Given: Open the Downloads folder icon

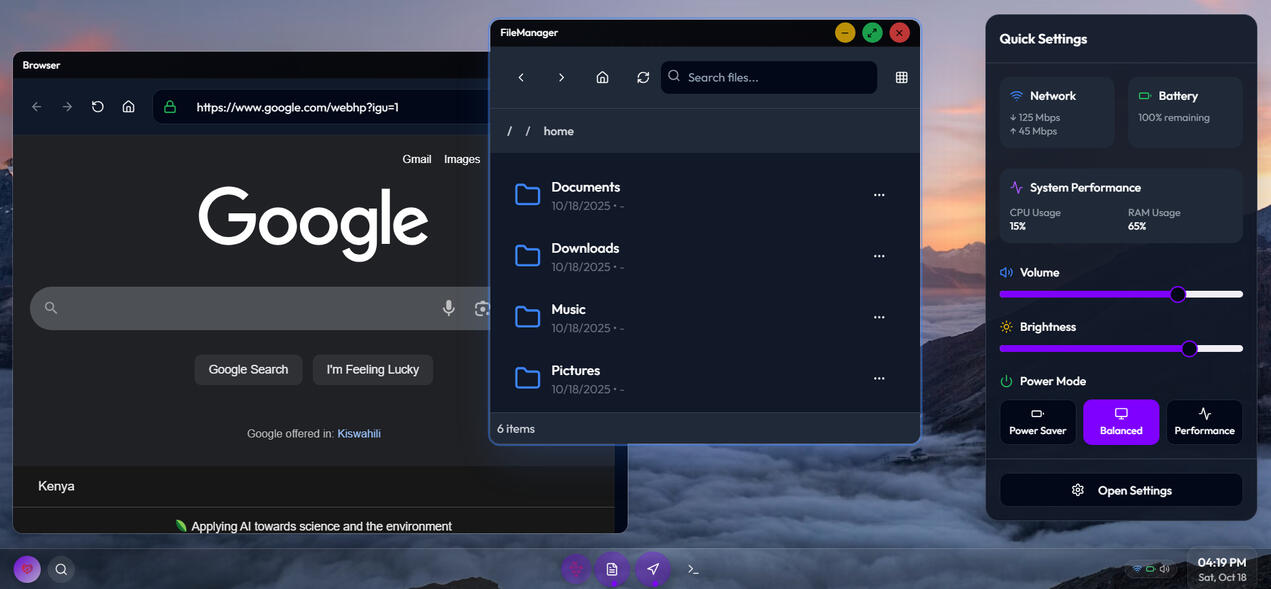Looking at the screenshot, I should click(x=527, y=255).
